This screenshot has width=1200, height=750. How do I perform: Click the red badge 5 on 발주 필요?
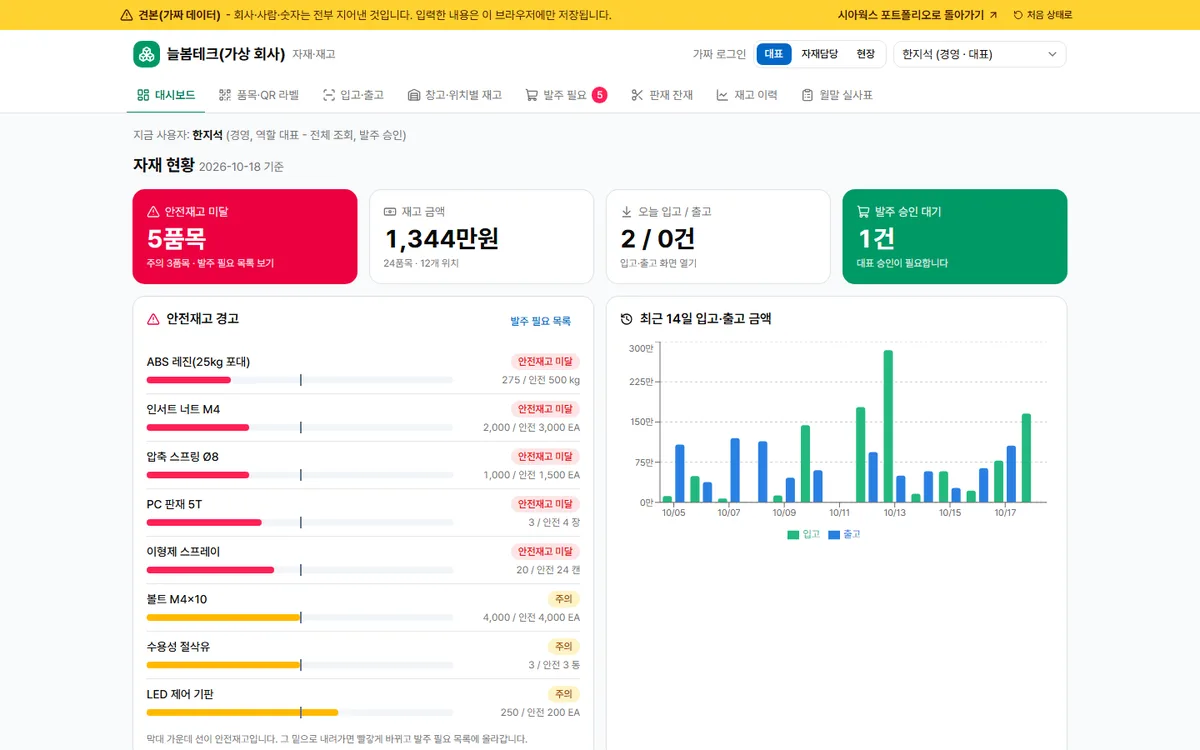point(600,95)
